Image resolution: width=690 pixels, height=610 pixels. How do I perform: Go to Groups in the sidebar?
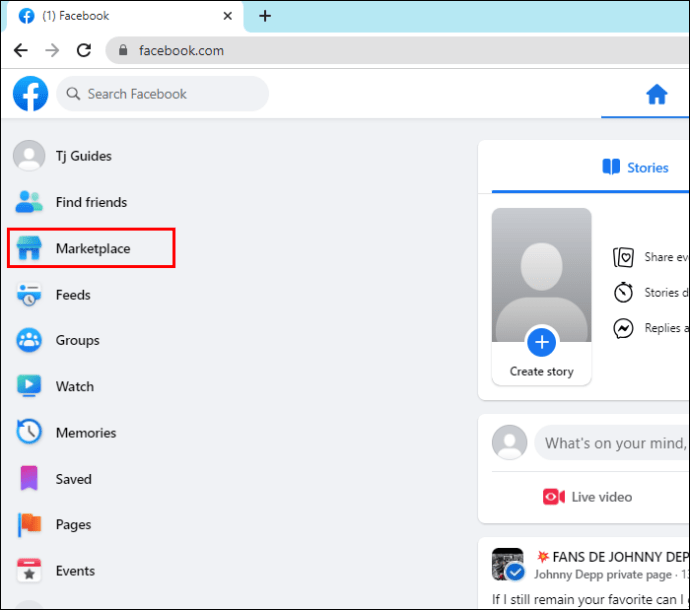(77, 340)
